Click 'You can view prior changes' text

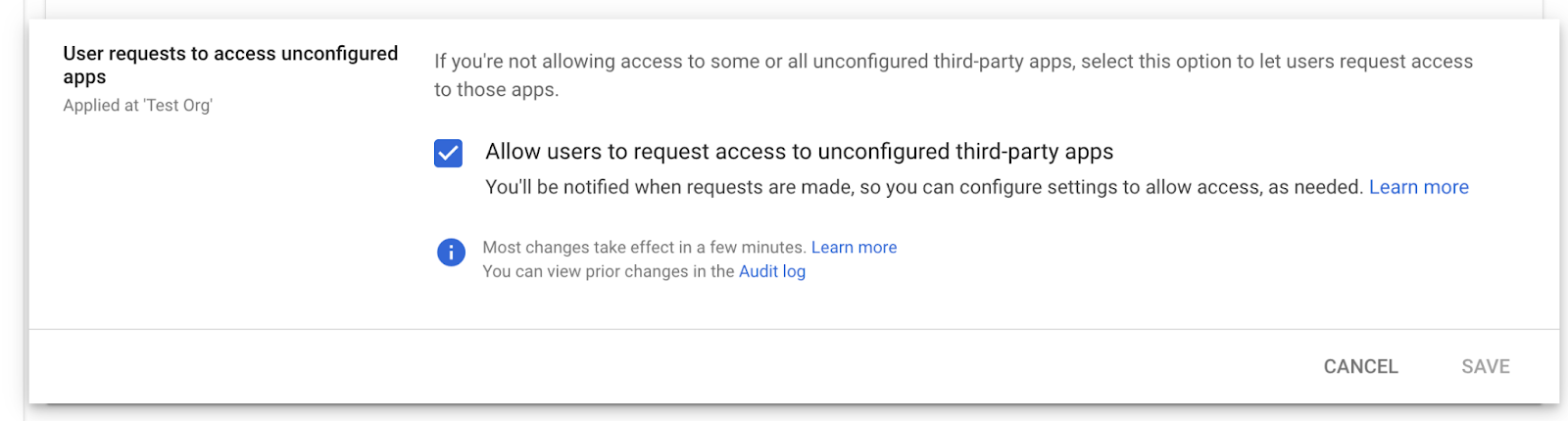coord(608,271)
